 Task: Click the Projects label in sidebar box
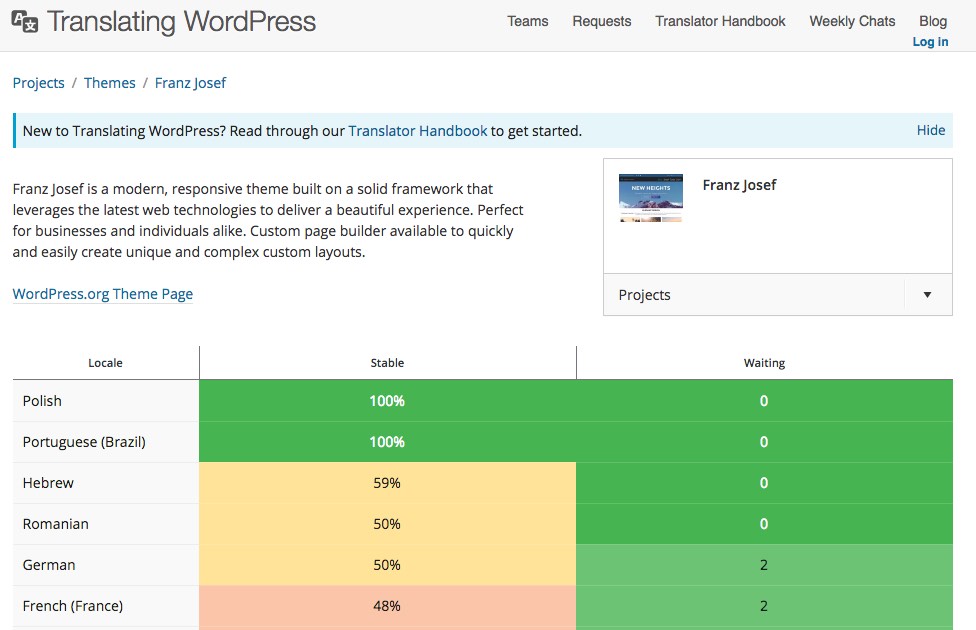pos(644,295)
